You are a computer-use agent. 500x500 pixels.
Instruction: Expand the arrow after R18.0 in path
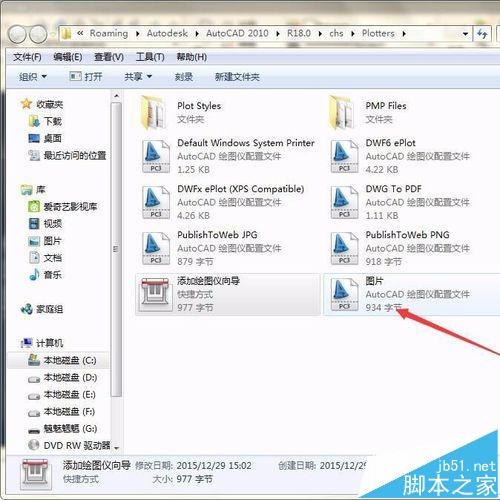pyautogui.click(x=320, y=34)
